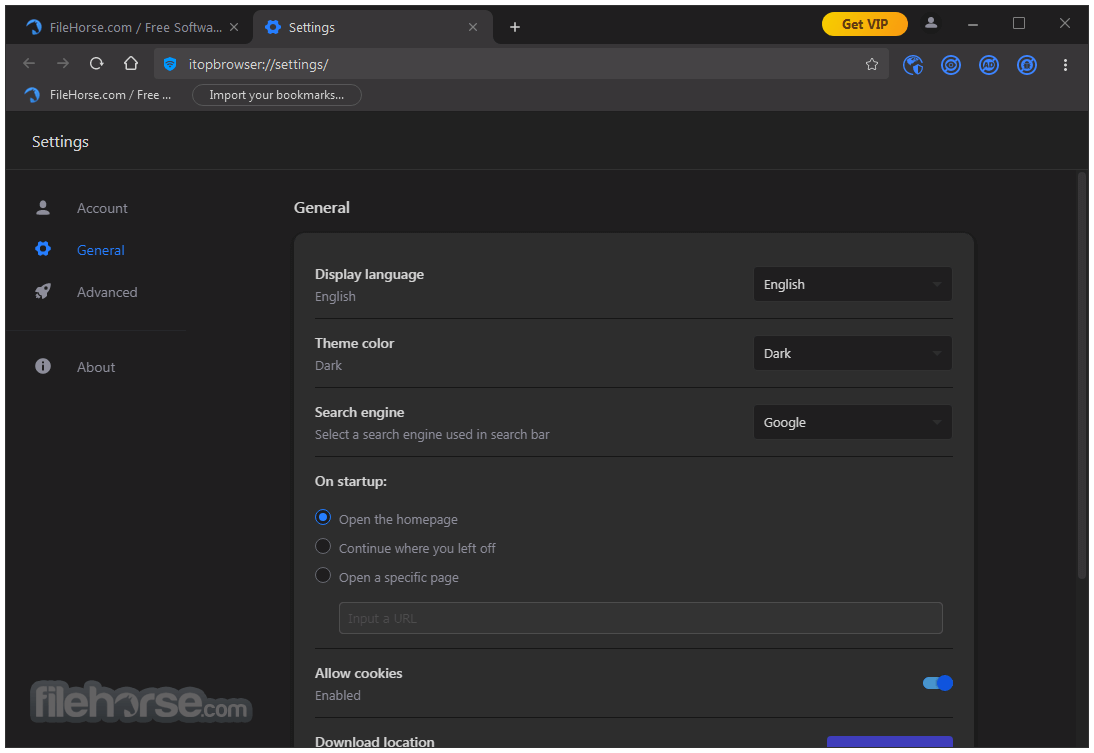Close the Settings tab
1094x753 pixels.
tap(472, 27)
